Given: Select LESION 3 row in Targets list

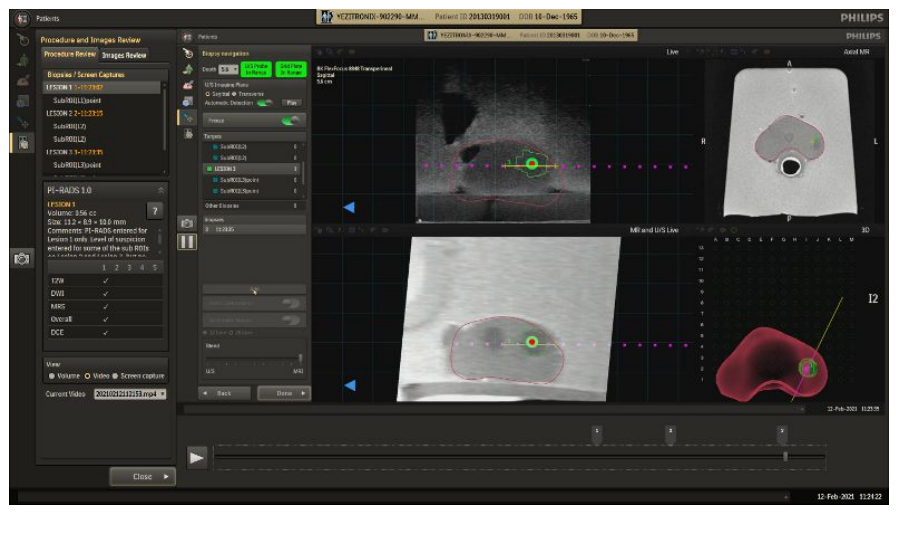Looking at the screenshot, I should pos(253,169).
